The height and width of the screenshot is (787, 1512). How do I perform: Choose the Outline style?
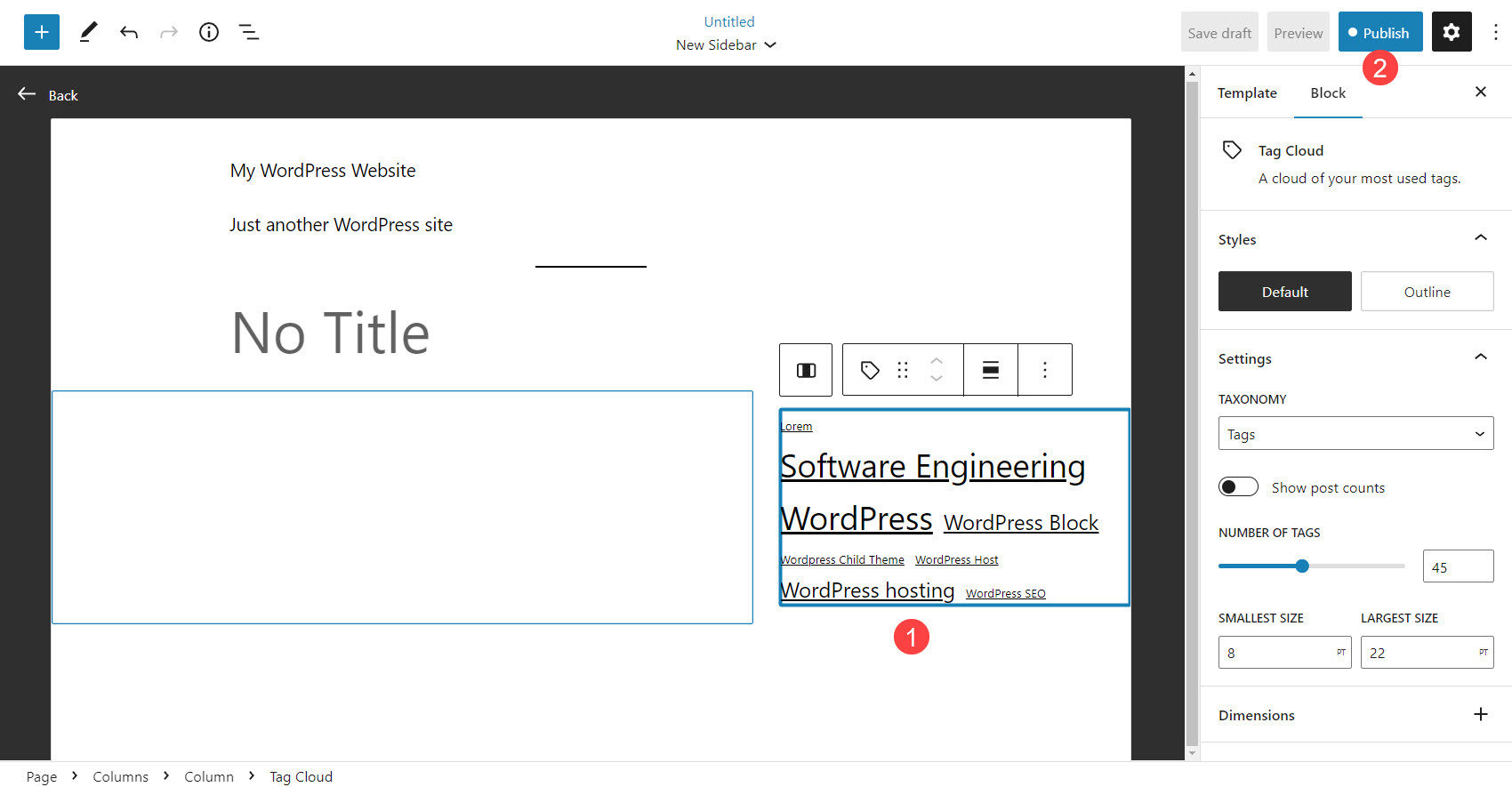(1427, 292)
